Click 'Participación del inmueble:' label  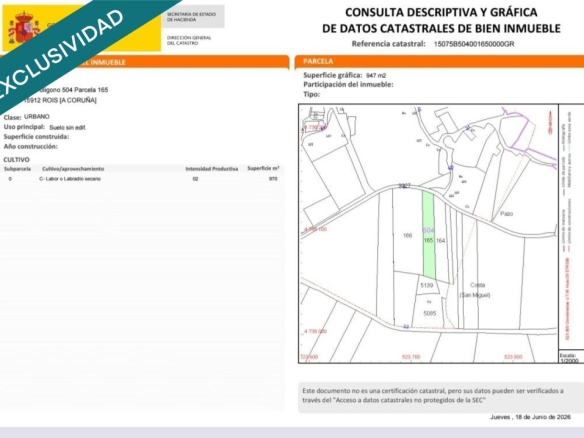pos(348,85)
